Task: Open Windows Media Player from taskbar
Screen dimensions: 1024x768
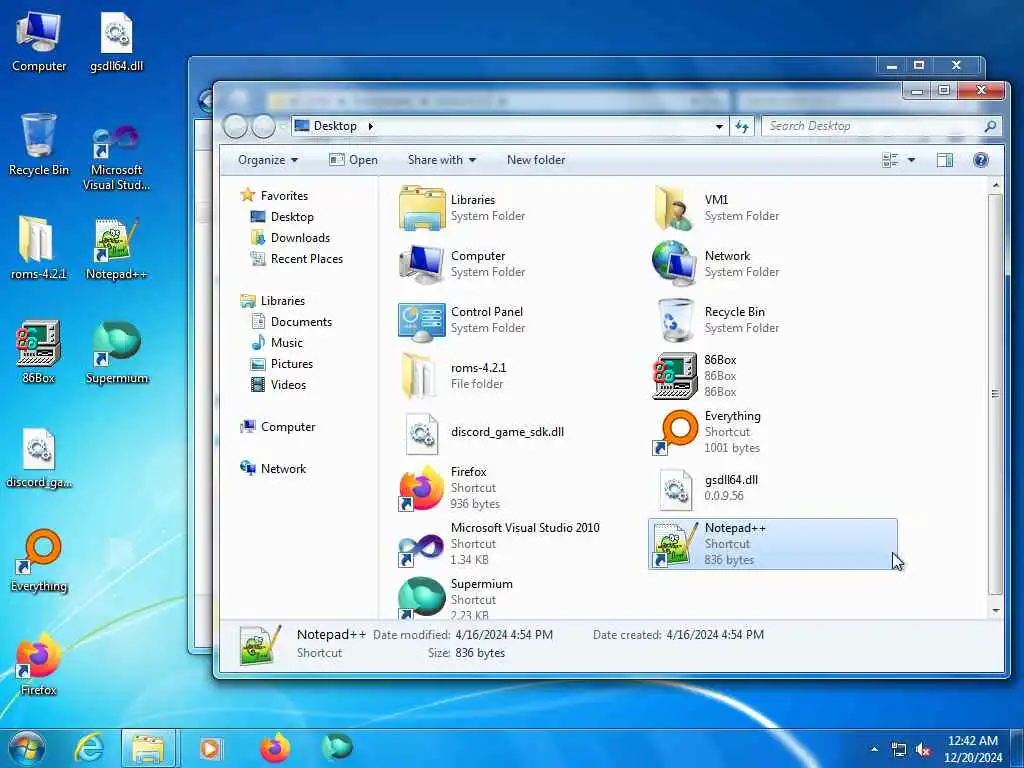Action: pyautogui.click(x=210, y=748)
